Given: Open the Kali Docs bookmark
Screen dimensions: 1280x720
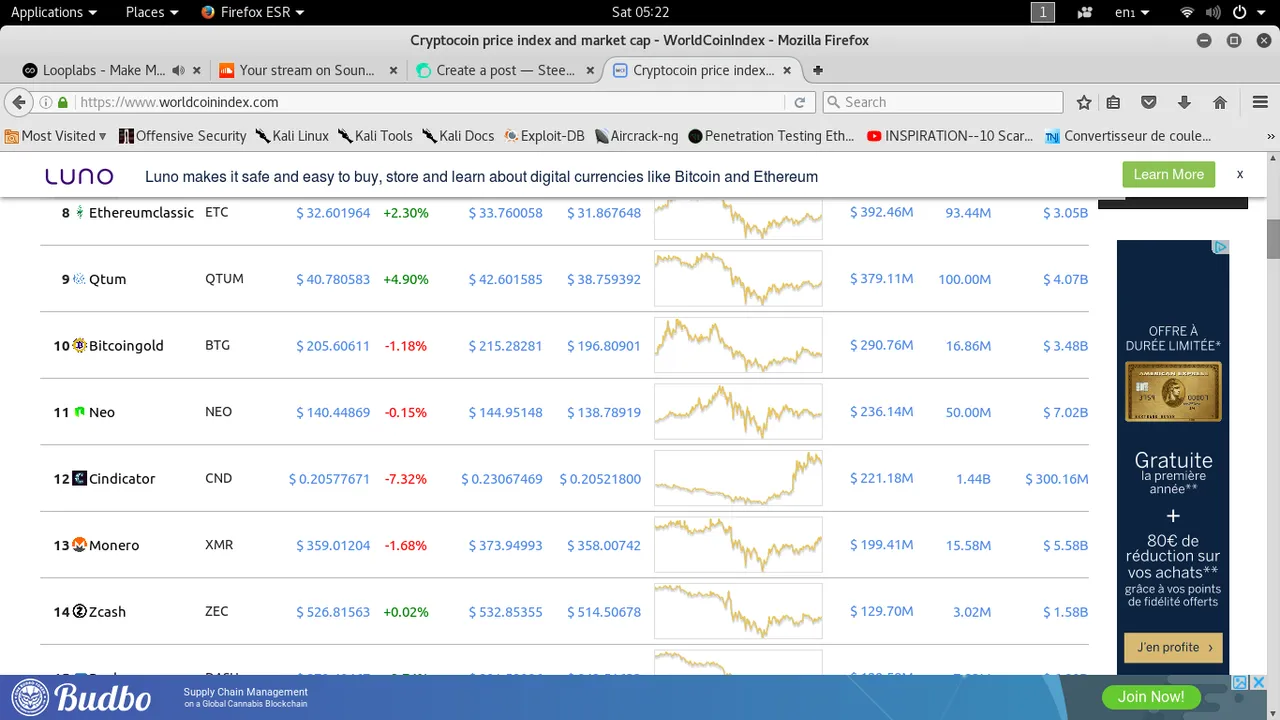Looking at the screenshot, I should pyautogui.click(x=458, y=136).
